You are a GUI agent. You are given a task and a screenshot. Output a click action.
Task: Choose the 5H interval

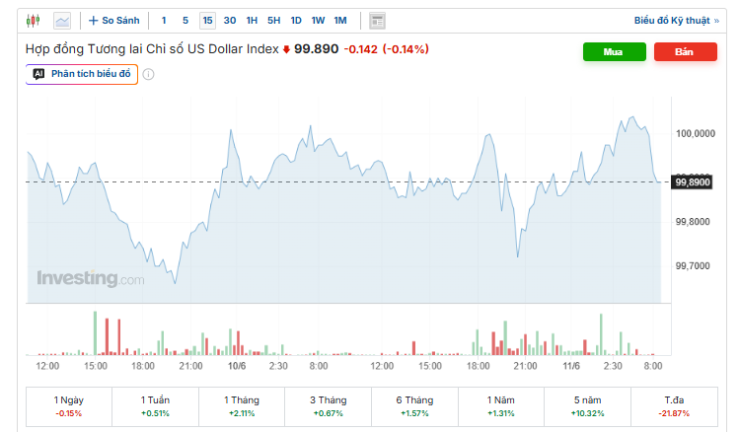(x=274, y=21)
